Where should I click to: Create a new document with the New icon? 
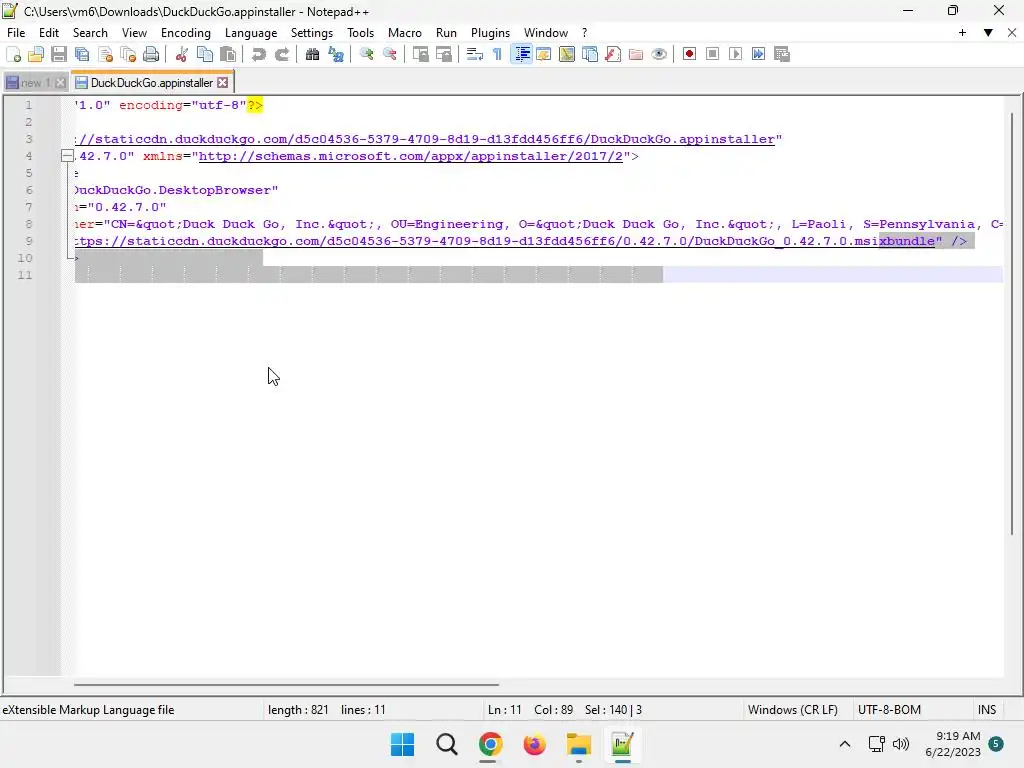(x=13, y=54)
